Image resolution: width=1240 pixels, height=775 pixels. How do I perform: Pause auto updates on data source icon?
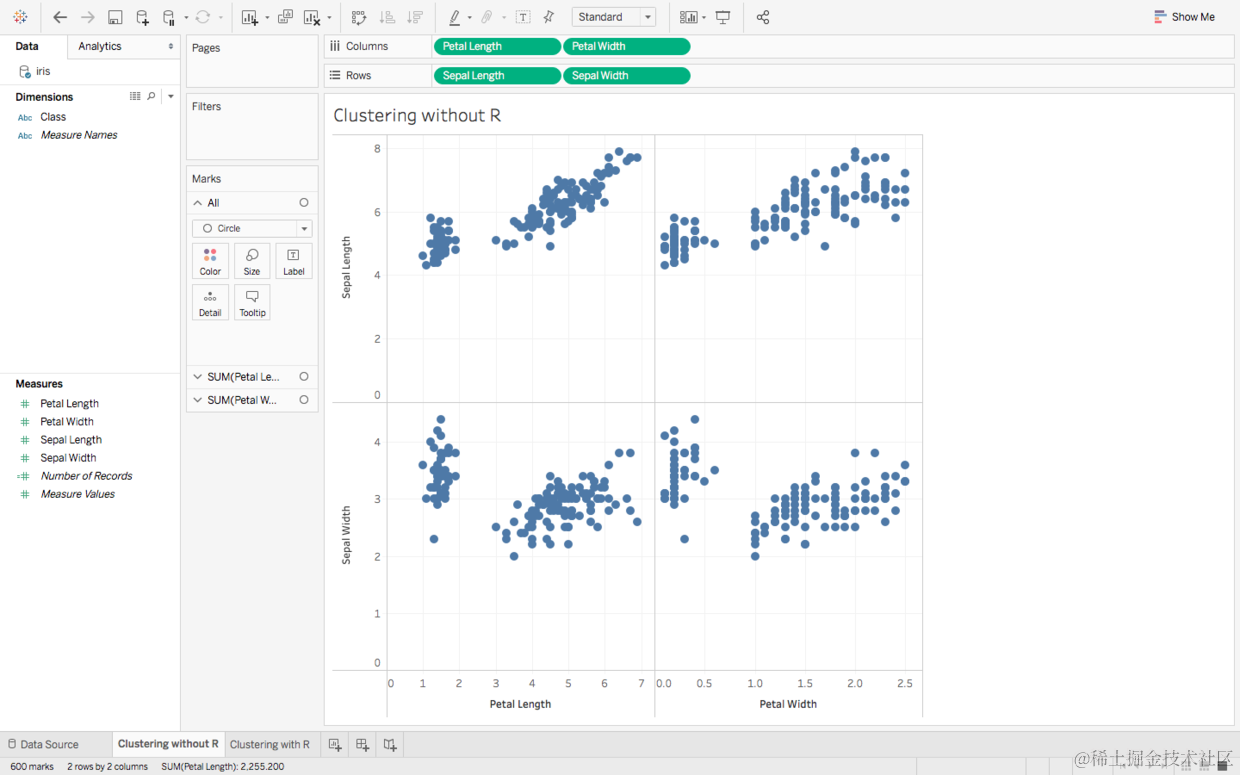point(168,17)
